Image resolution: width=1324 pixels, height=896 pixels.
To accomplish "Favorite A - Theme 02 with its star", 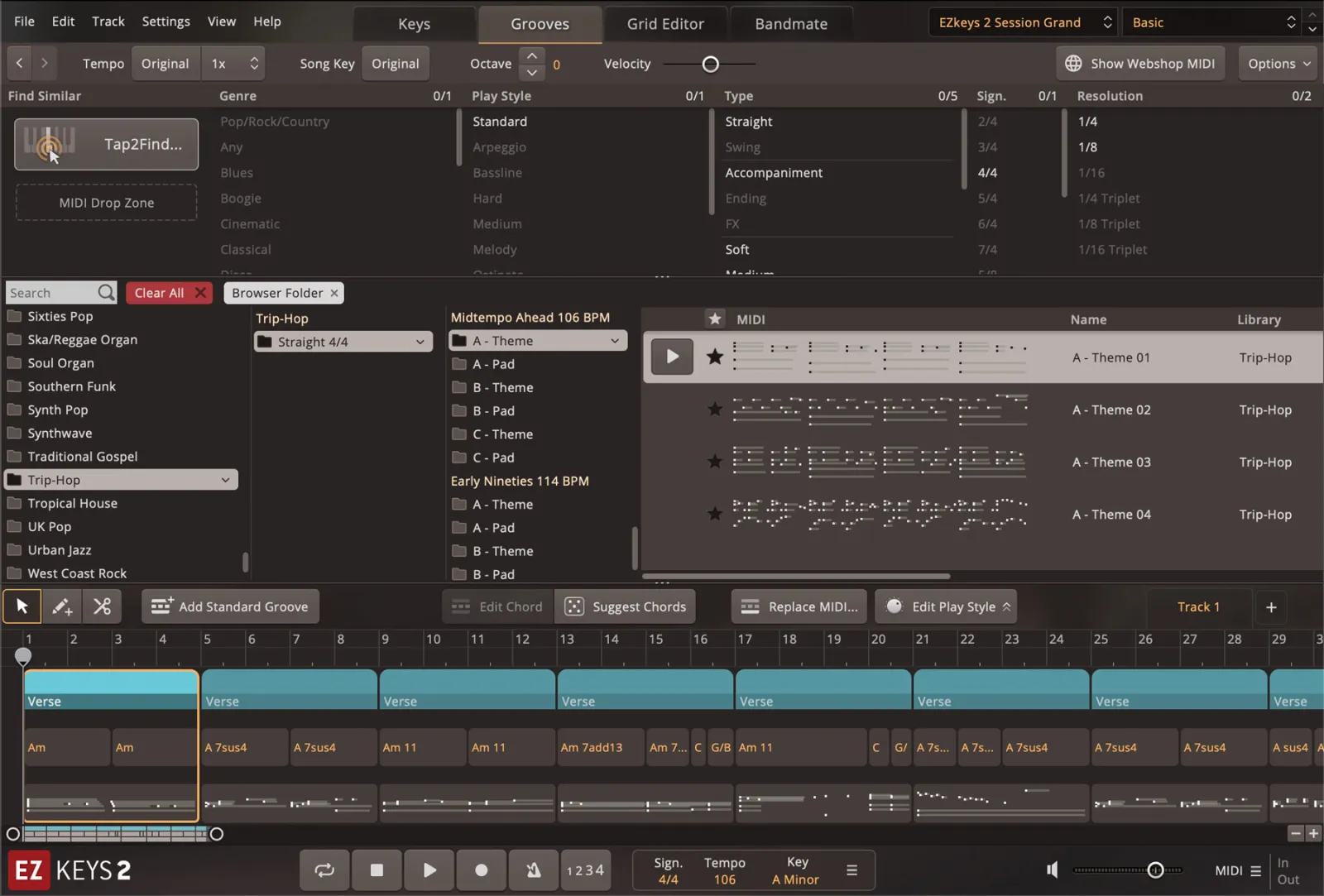I will tap(715, 409).
